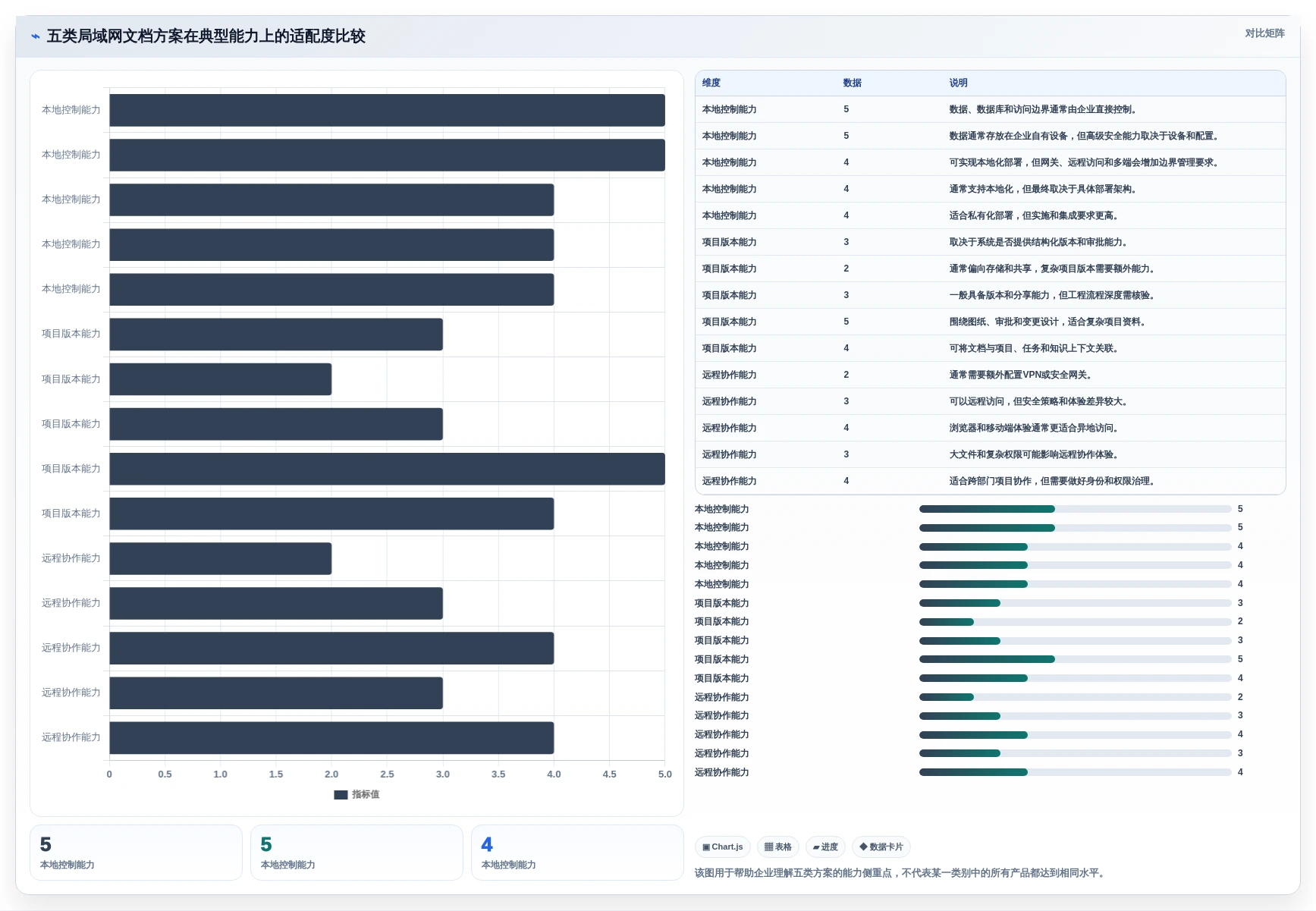Image resolution: width=1316 pixels, height=911 pixels.
Task: Select the row 大文件和复杂权限
Action: (x=990, y=454)
